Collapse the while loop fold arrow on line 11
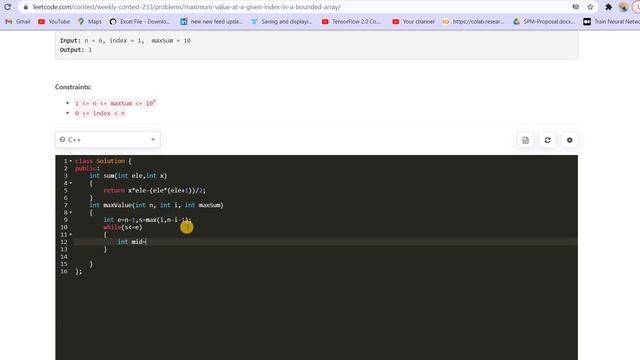This screenshot has height=360, width=640. pos(71,234)
